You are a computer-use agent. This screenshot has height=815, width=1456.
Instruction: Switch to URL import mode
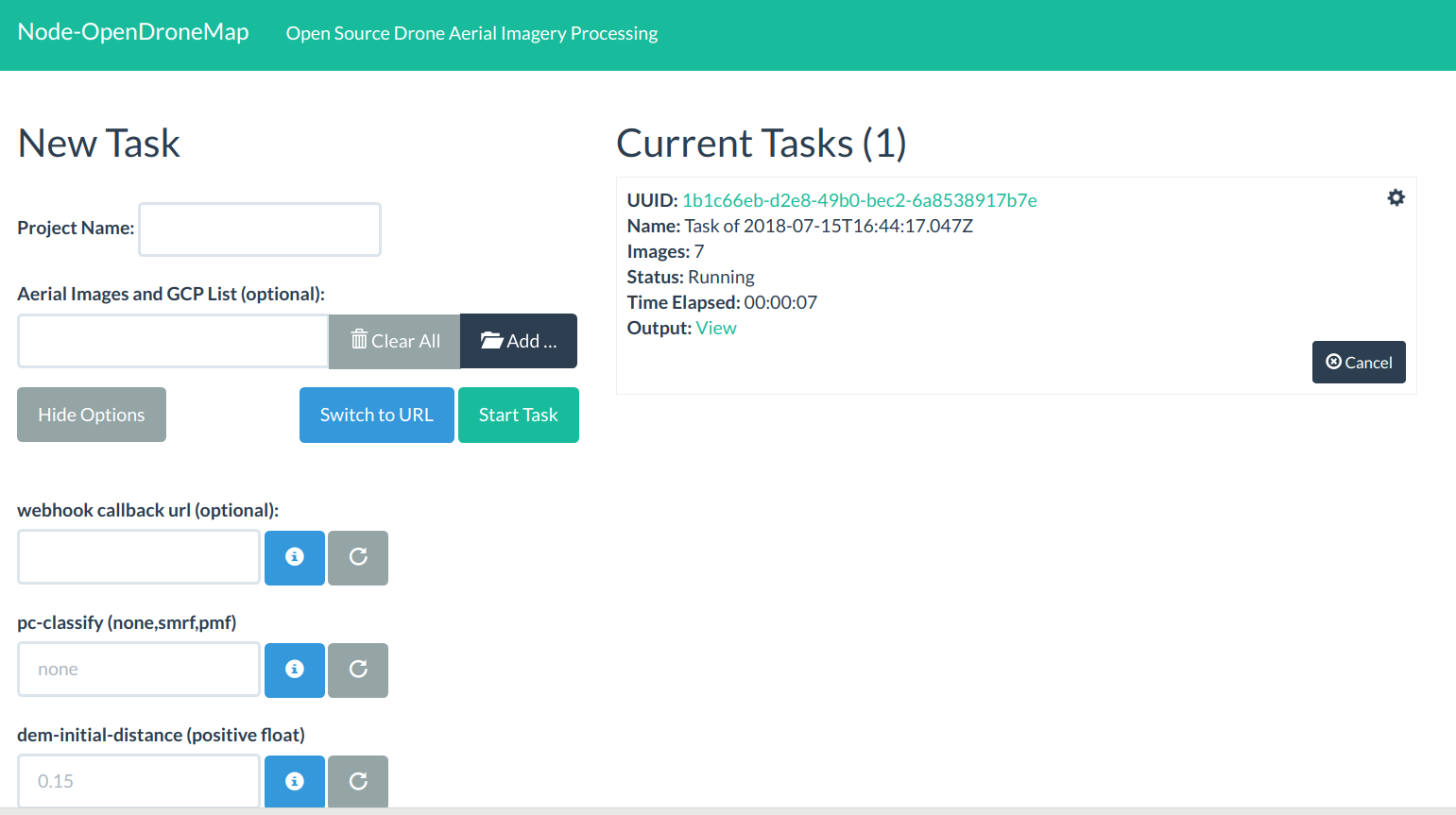point(377,415)
